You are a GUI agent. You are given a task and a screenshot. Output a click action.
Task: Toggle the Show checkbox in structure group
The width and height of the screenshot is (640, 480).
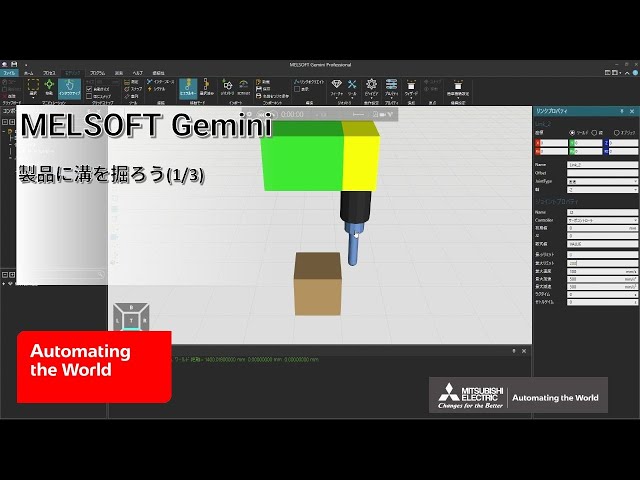(297, 89)
